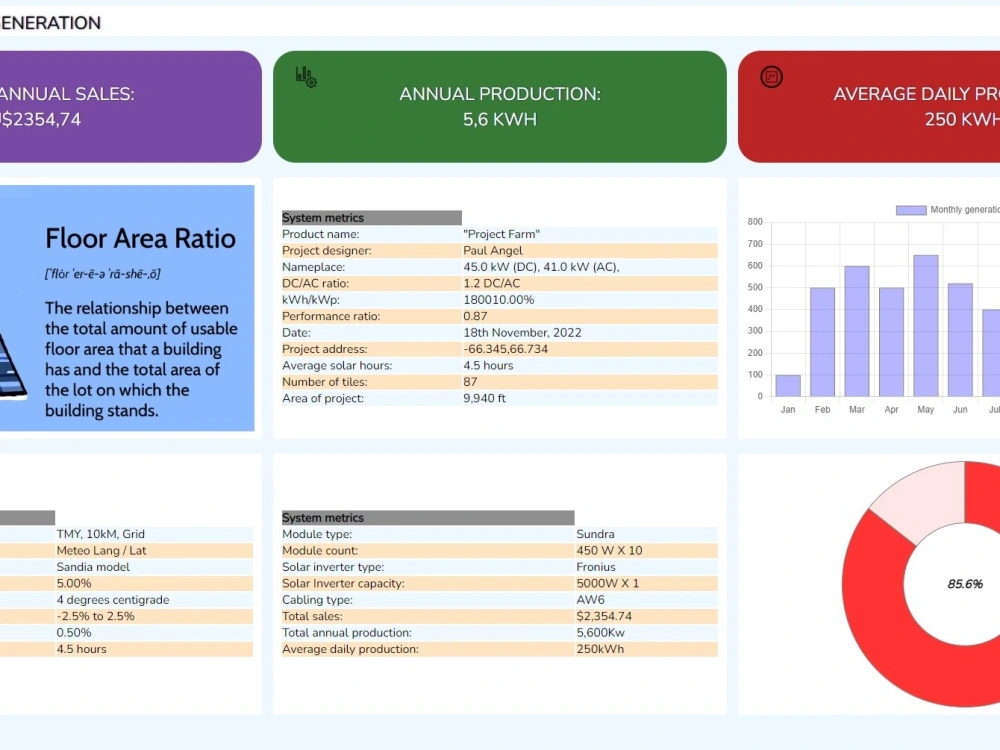Collapse the gray header above TMY, 10kM, Grid
This screenshot has width=1000, height=750.
(27, 517)
